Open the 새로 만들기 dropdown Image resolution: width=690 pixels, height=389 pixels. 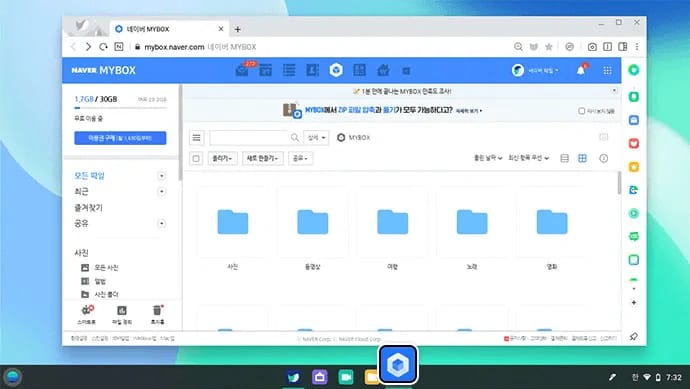263,158
